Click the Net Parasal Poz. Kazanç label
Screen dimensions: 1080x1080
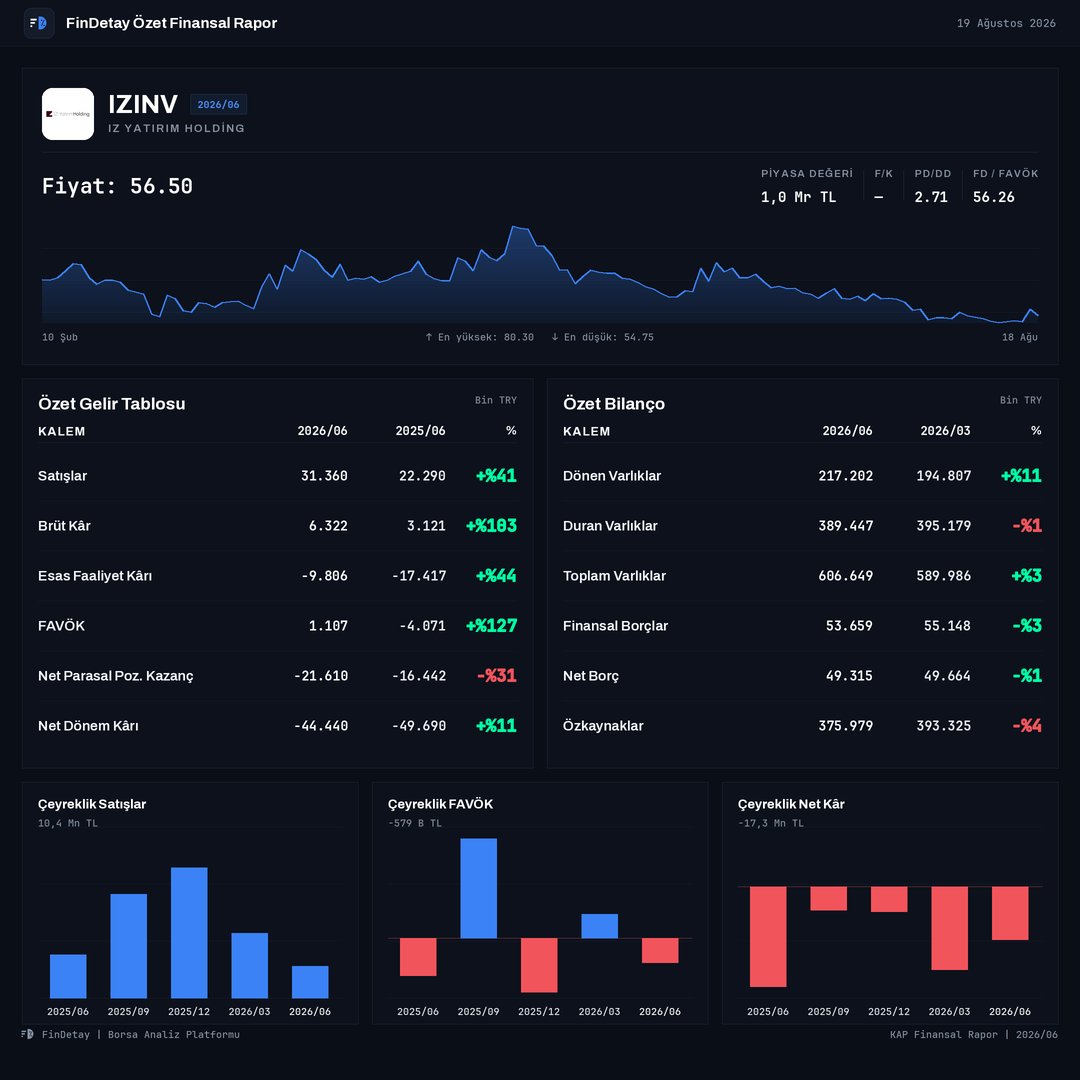pyautogui.click(x=116, y=676)
